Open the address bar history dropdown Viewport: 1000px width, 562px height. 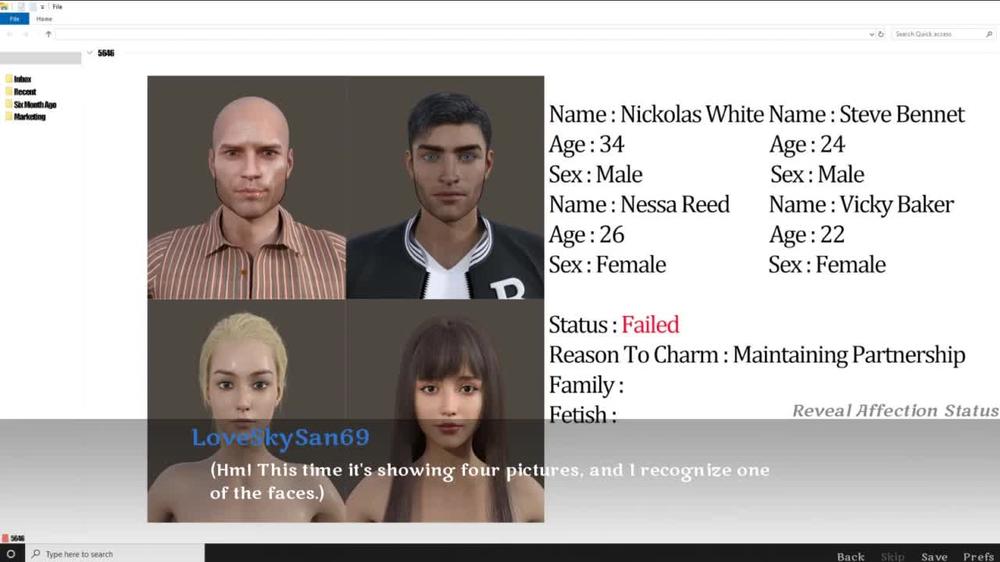click(871, 34)
